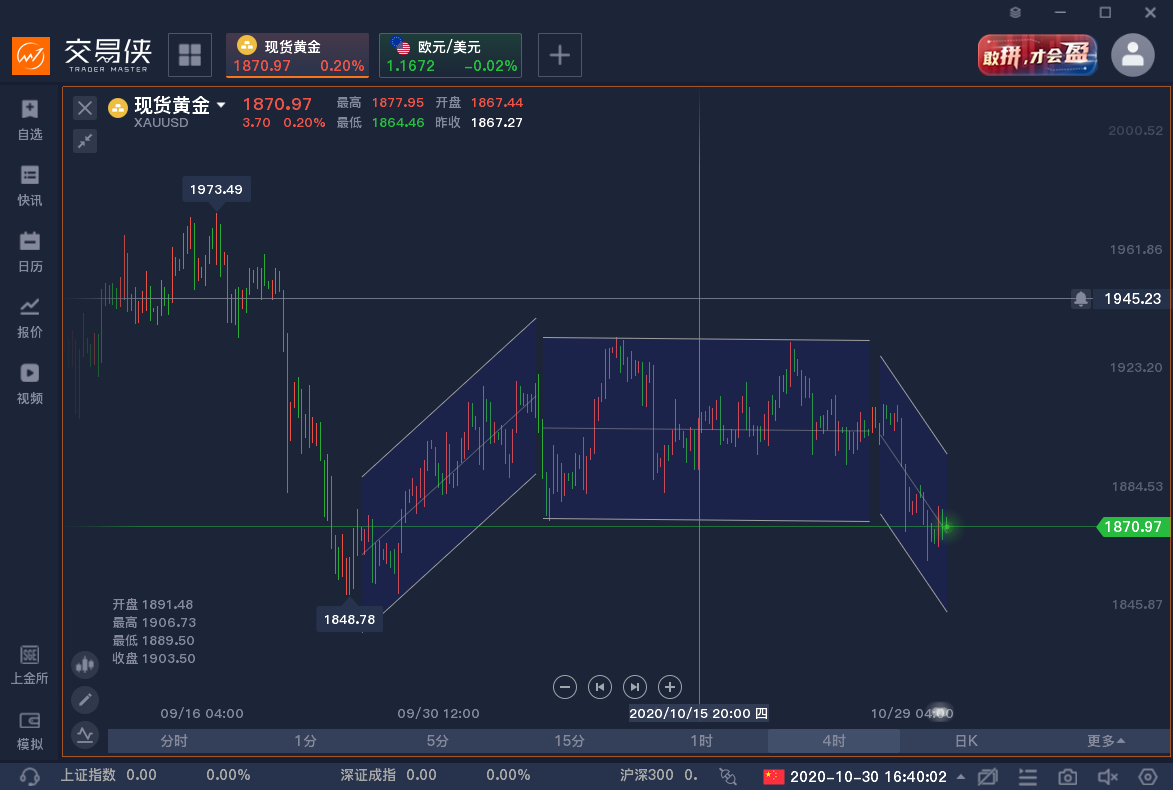Toggle the 1945.23 price alert bell
1173x790 pixels.
pos(1081,298)
